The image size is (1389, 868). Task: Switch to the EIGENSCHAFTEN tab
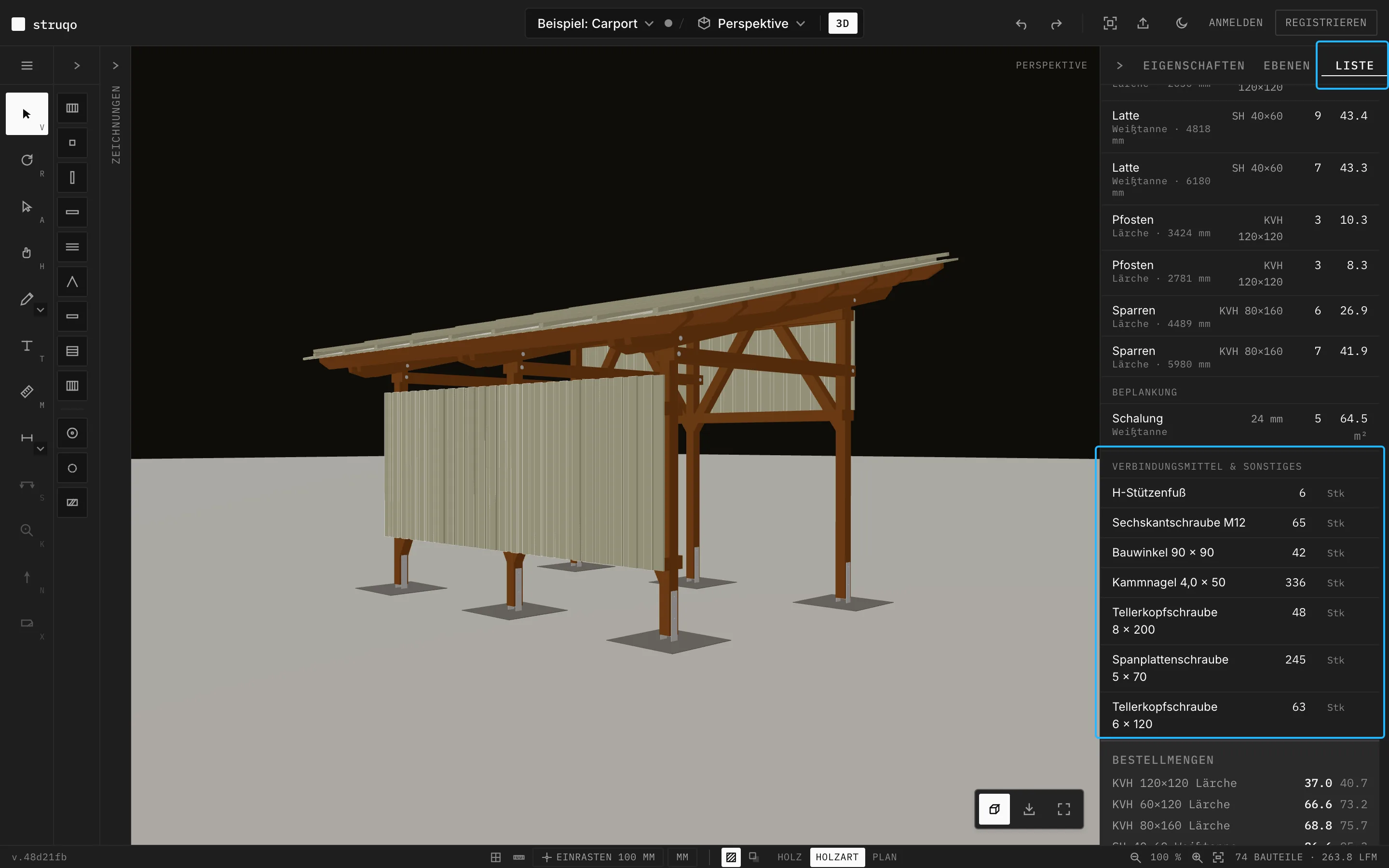(x=1194, y=66)
